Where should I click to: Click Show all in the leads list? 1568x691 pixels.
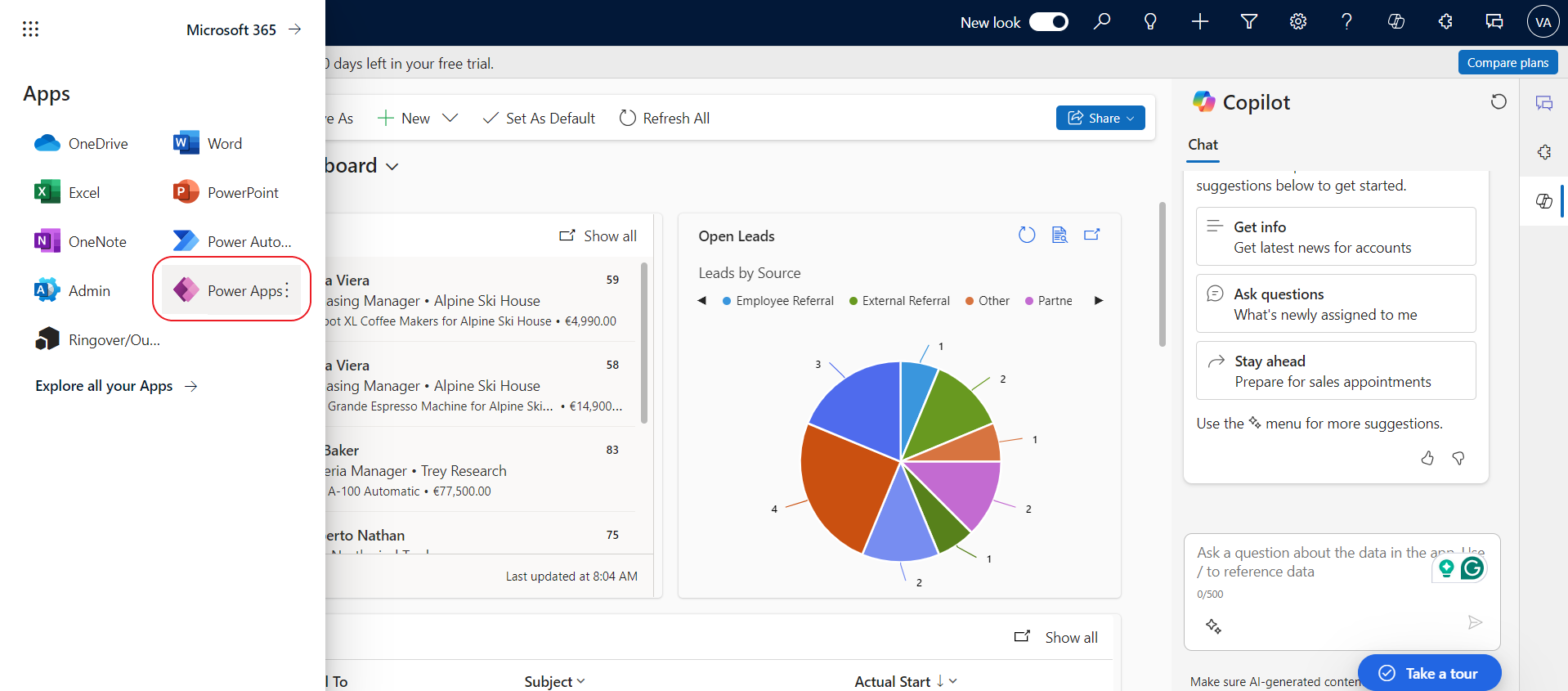click(598, 236)
